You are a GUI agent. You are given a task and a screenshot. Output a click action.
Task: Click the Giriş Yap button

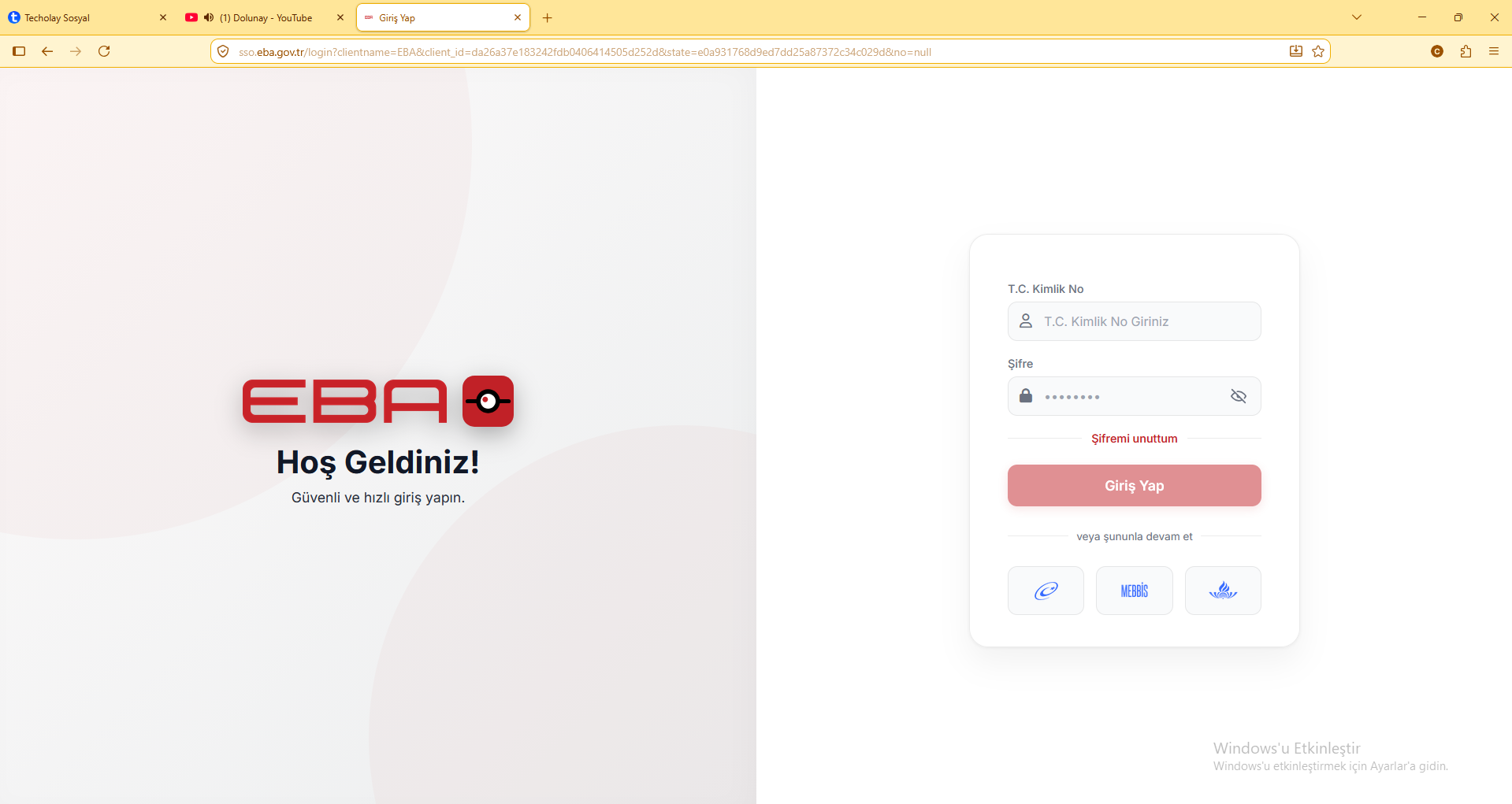[1135, 485]
